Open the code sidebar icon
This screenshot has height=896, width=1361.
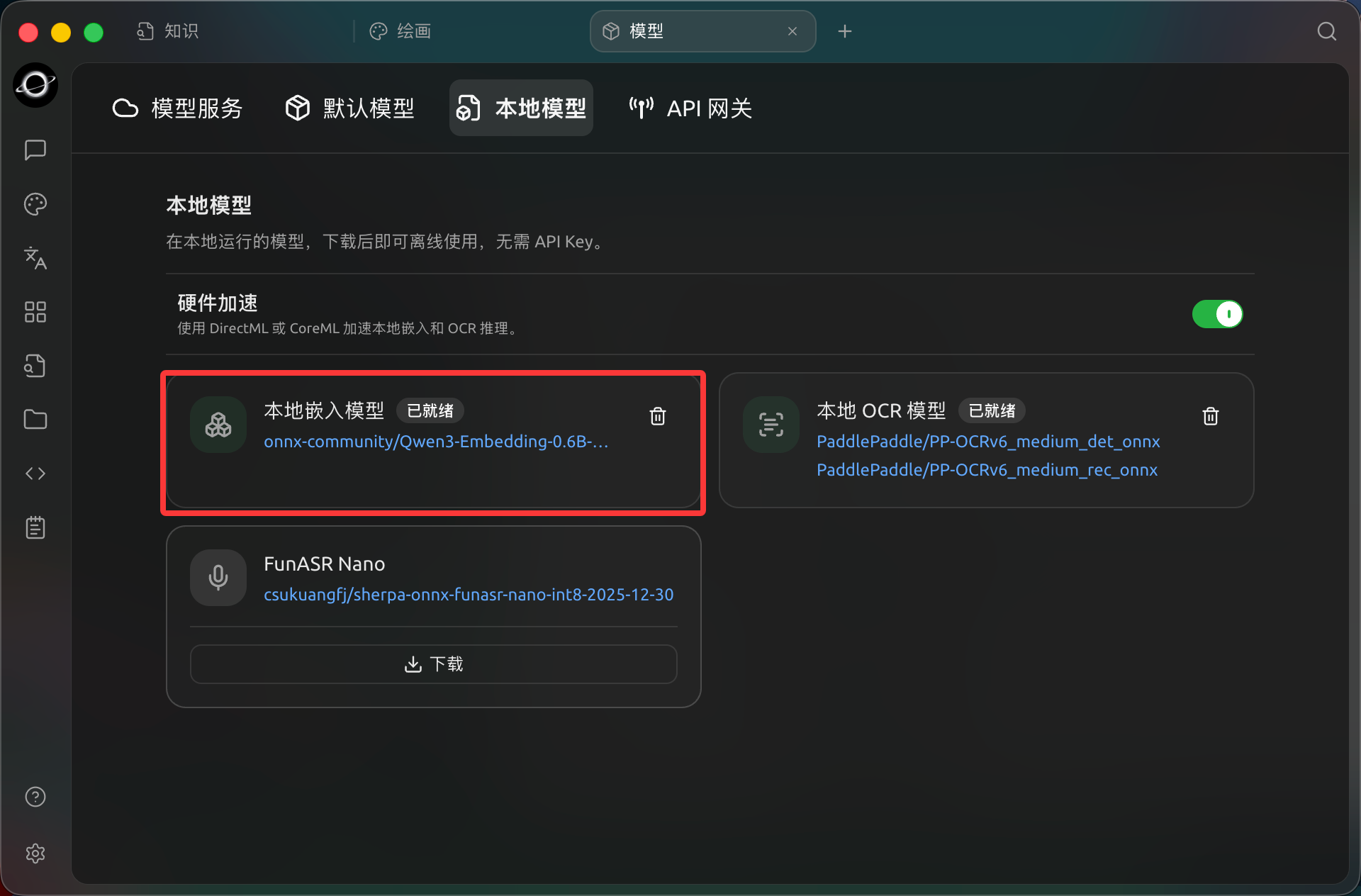pos(35,474)
